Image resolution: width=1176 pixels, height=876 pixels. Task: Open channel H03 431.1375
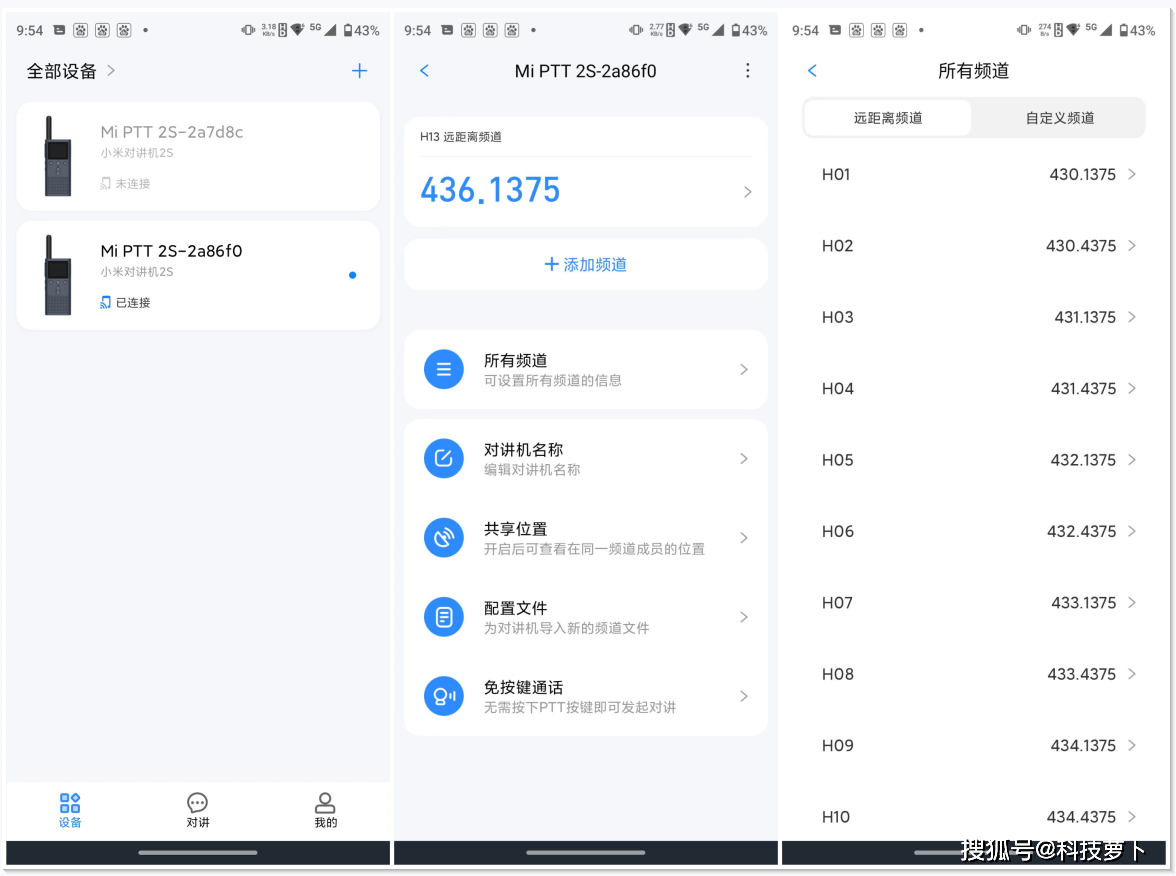pyautogui.click(x=974, y=317)
